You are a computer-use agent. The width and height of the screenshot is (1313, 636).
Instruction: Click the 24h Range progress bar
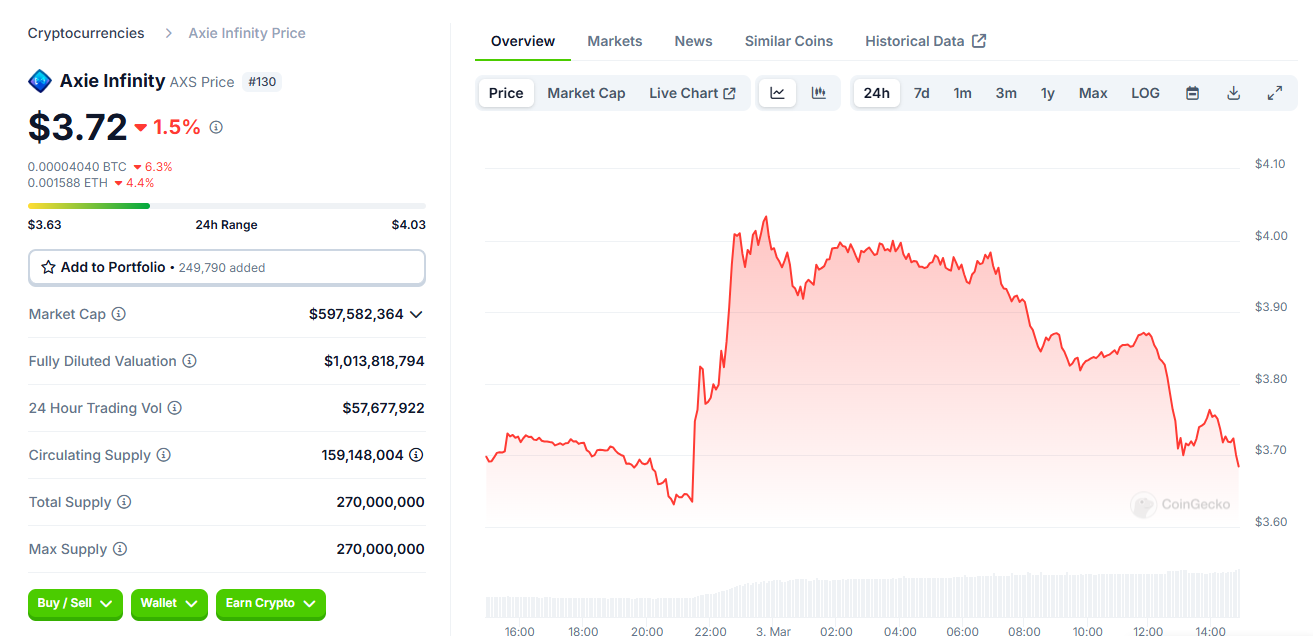point(226,206)
